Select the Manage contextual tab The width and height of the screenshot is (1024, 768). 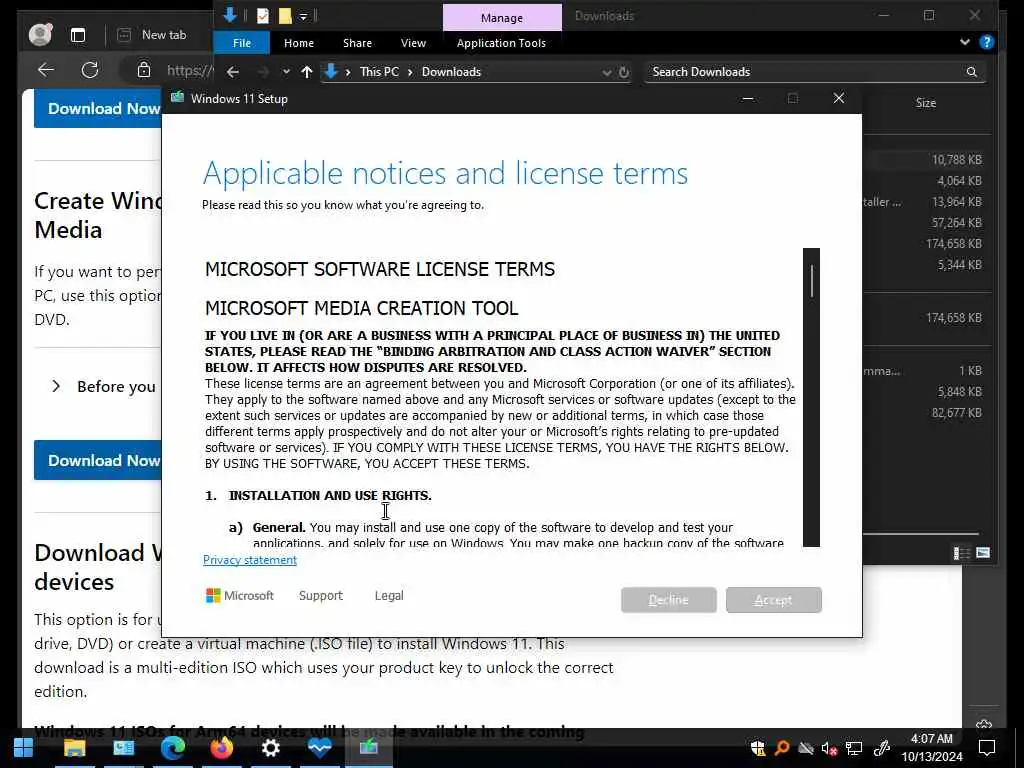coord(502,18)
